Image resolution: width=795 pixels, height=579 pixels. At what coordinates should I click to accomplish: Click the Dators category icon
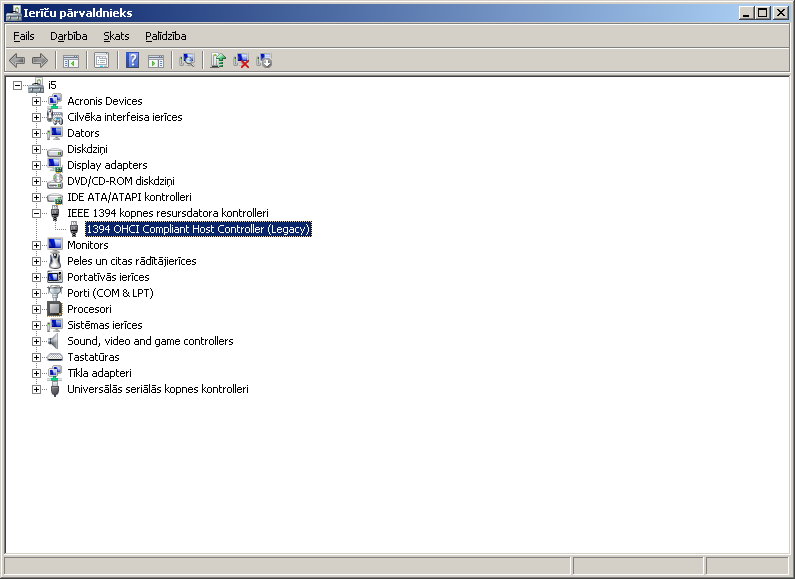pos(55,133)
